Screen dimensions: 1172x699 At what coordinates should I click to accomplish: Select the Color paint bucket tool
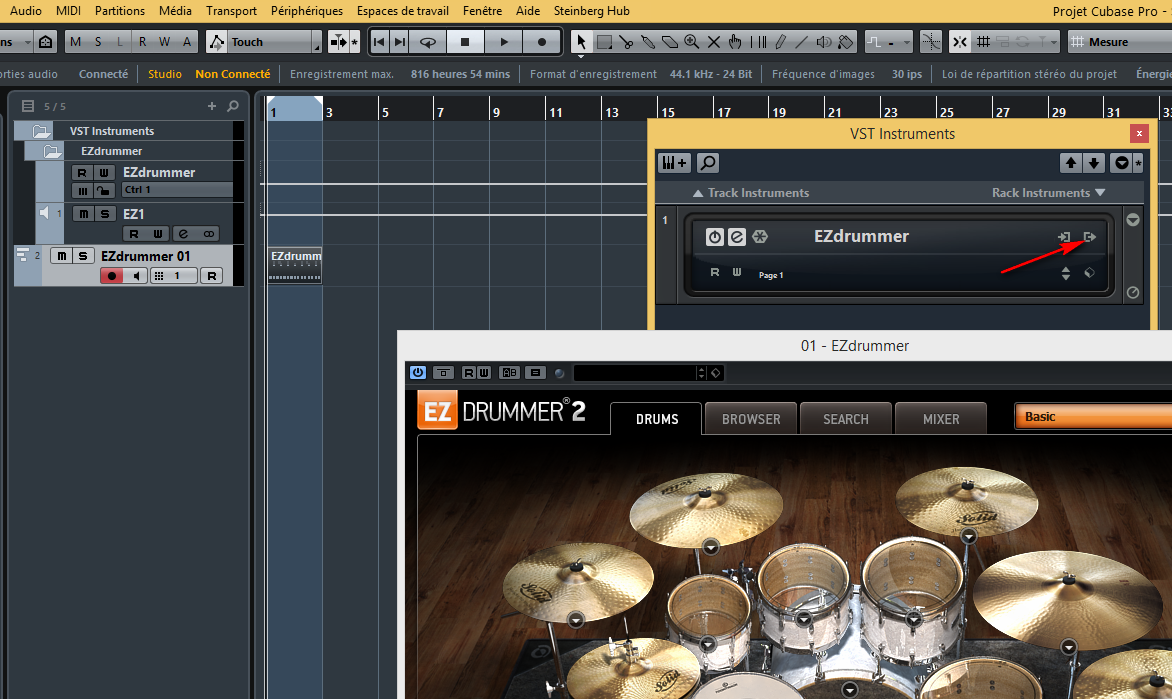[845, 42]
